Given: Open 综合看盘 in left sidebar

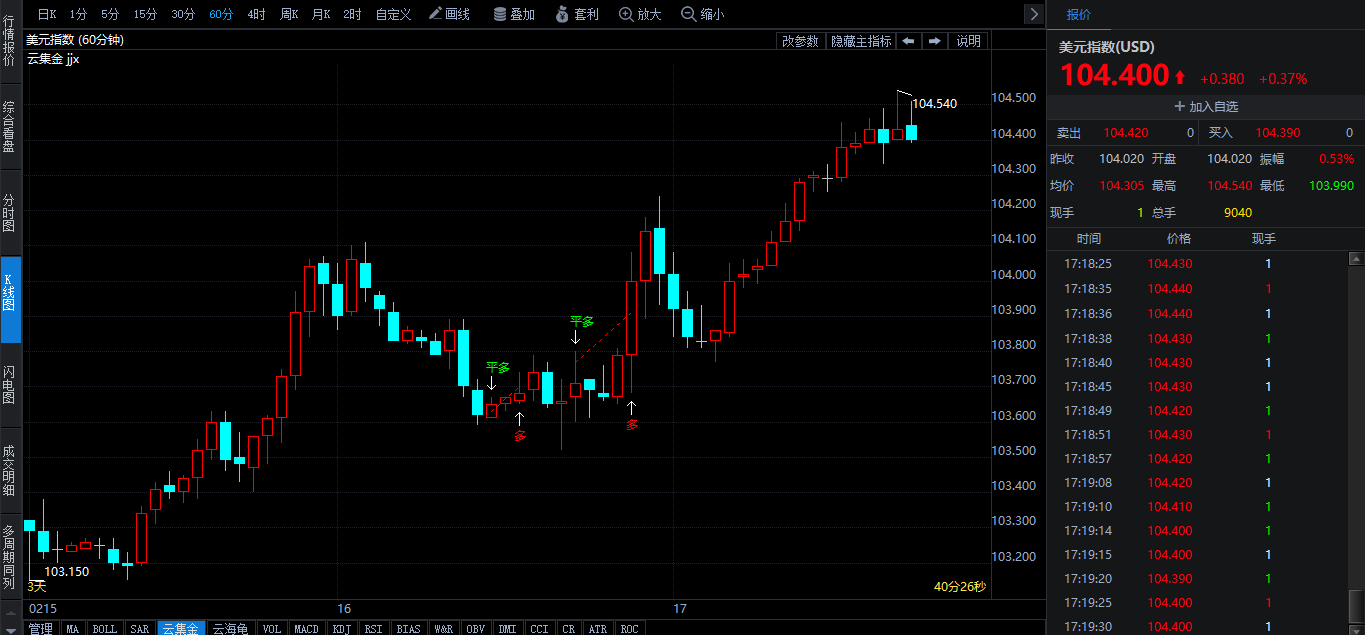Looking at the screenshot, I should [x=9, y=126].
